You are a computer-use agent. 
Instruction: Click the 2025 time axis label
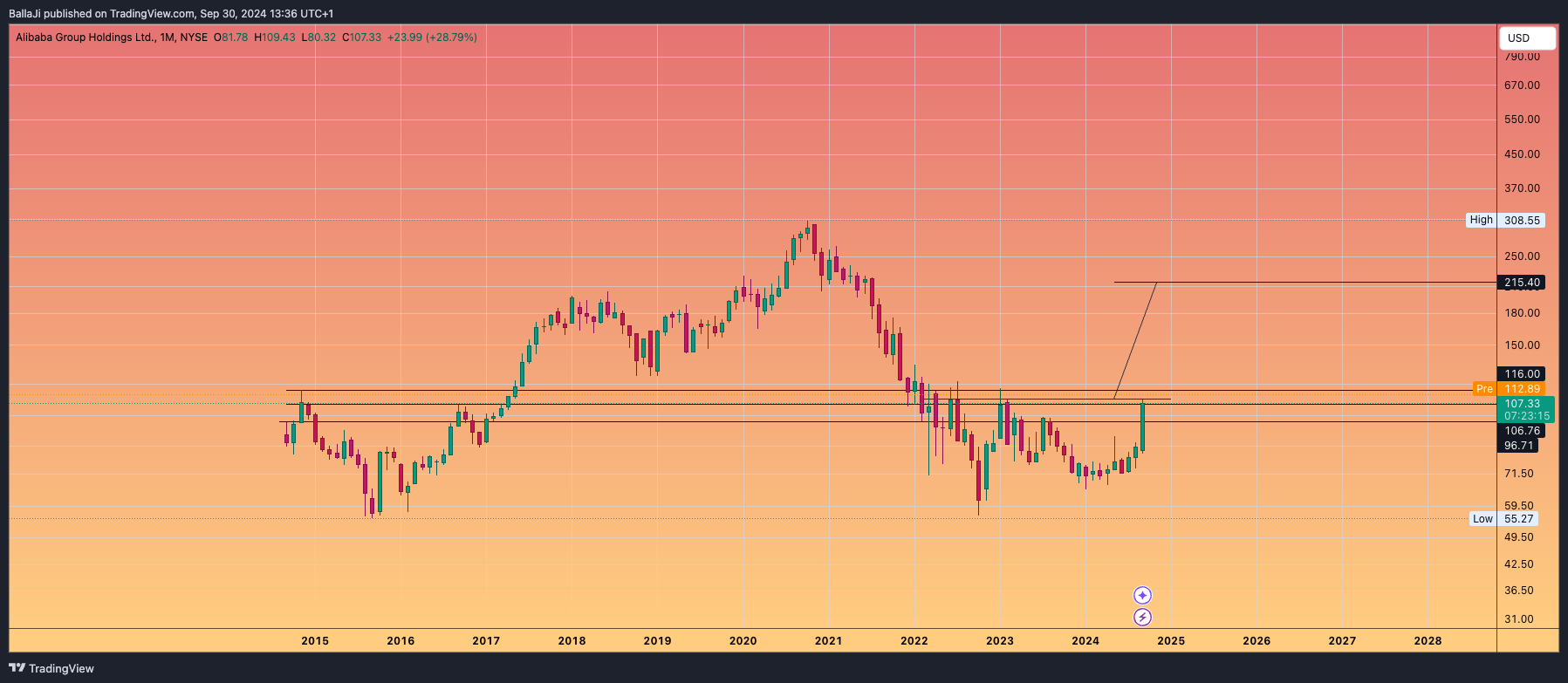click(x=1170, y=641)
